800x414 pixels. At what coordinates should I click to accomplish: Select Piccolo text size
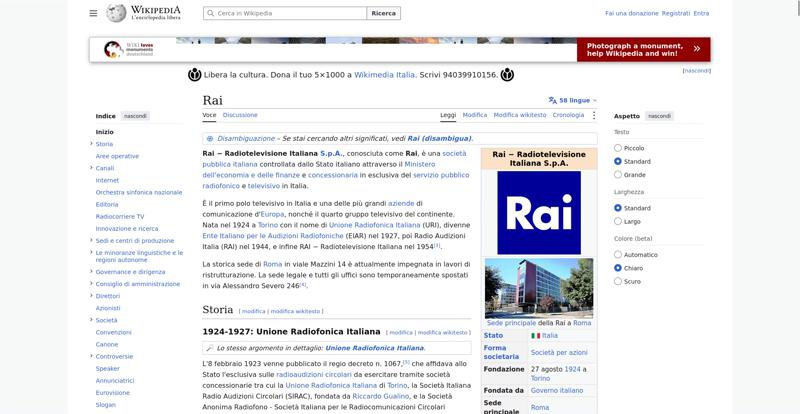tap(618, 148)
